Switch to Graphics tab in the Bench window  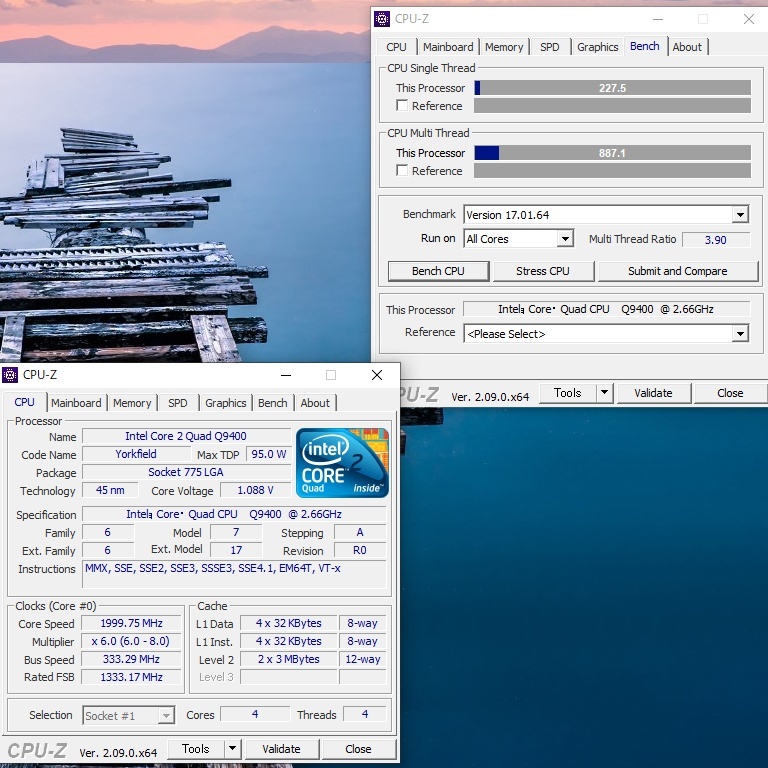click(x=598, y=47)
